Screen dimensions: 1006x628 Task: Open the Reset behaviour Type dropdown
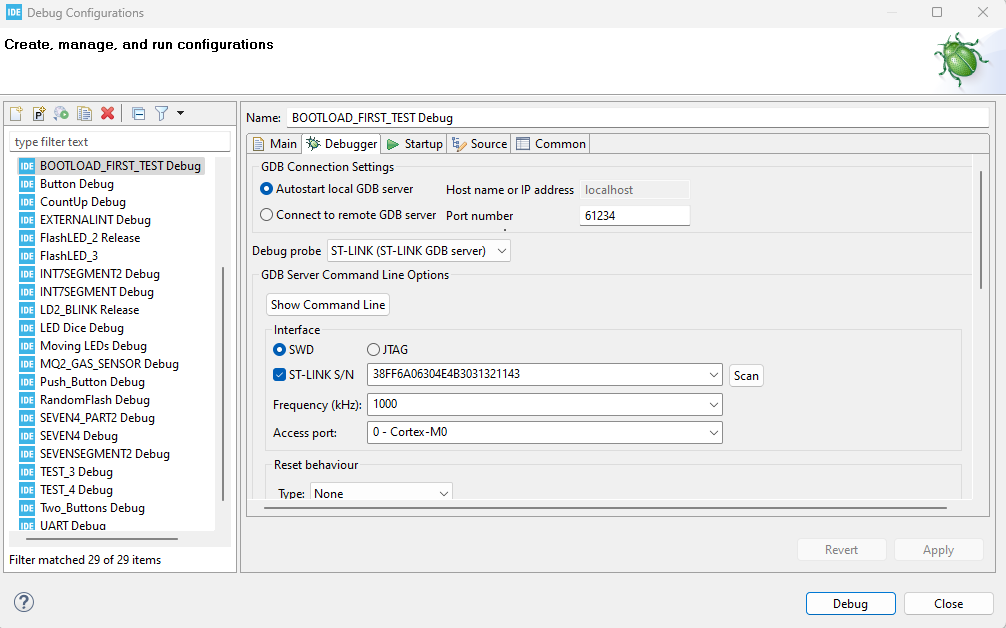click(444, 493)
